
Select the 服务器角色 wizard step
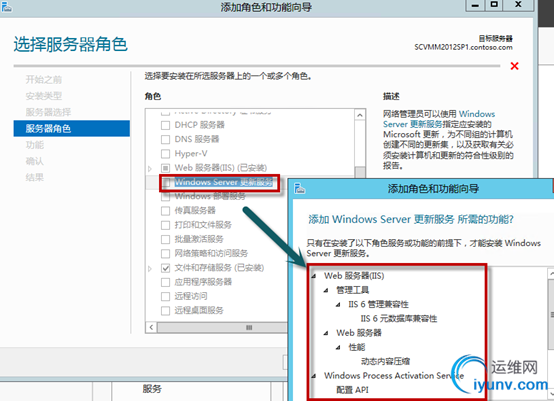(x=72, y=128)
